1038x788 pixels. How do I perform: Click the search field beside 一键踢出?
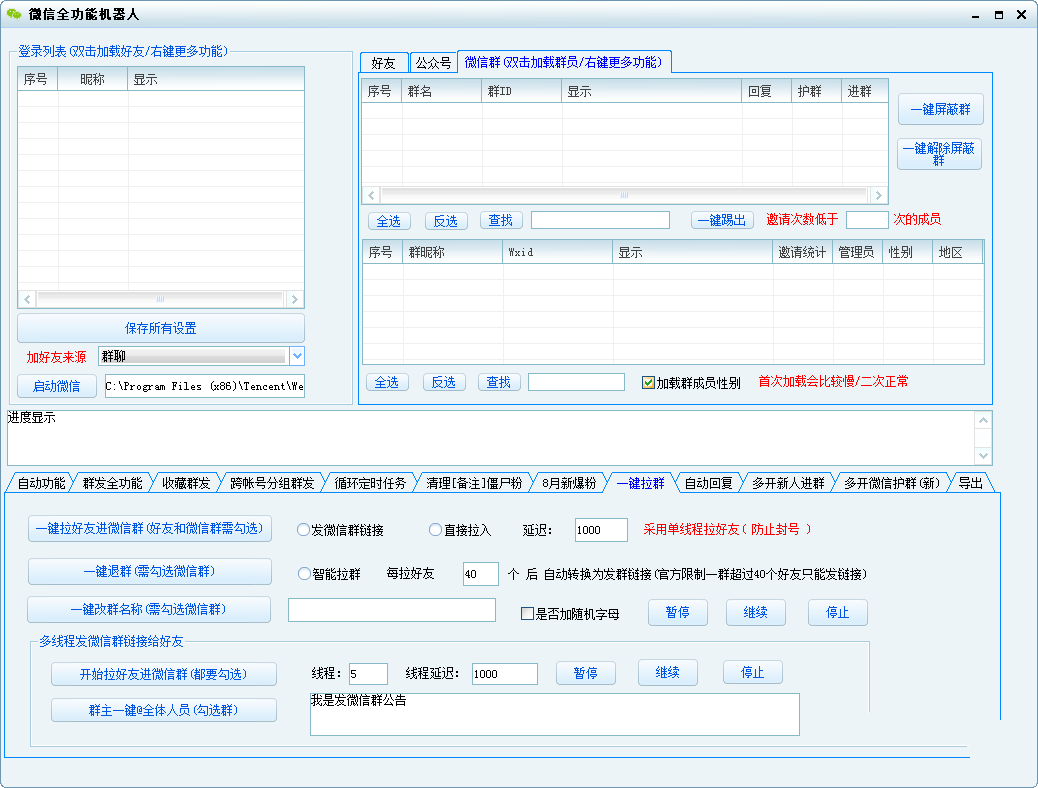(600, 221)
